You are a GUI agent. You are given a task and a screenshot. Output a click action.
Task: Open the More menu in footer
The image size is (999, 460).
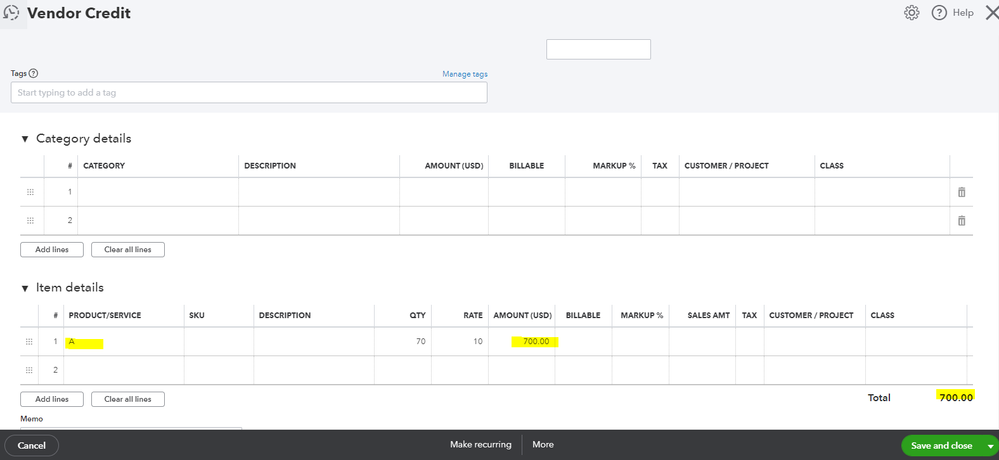pos(543,445)
